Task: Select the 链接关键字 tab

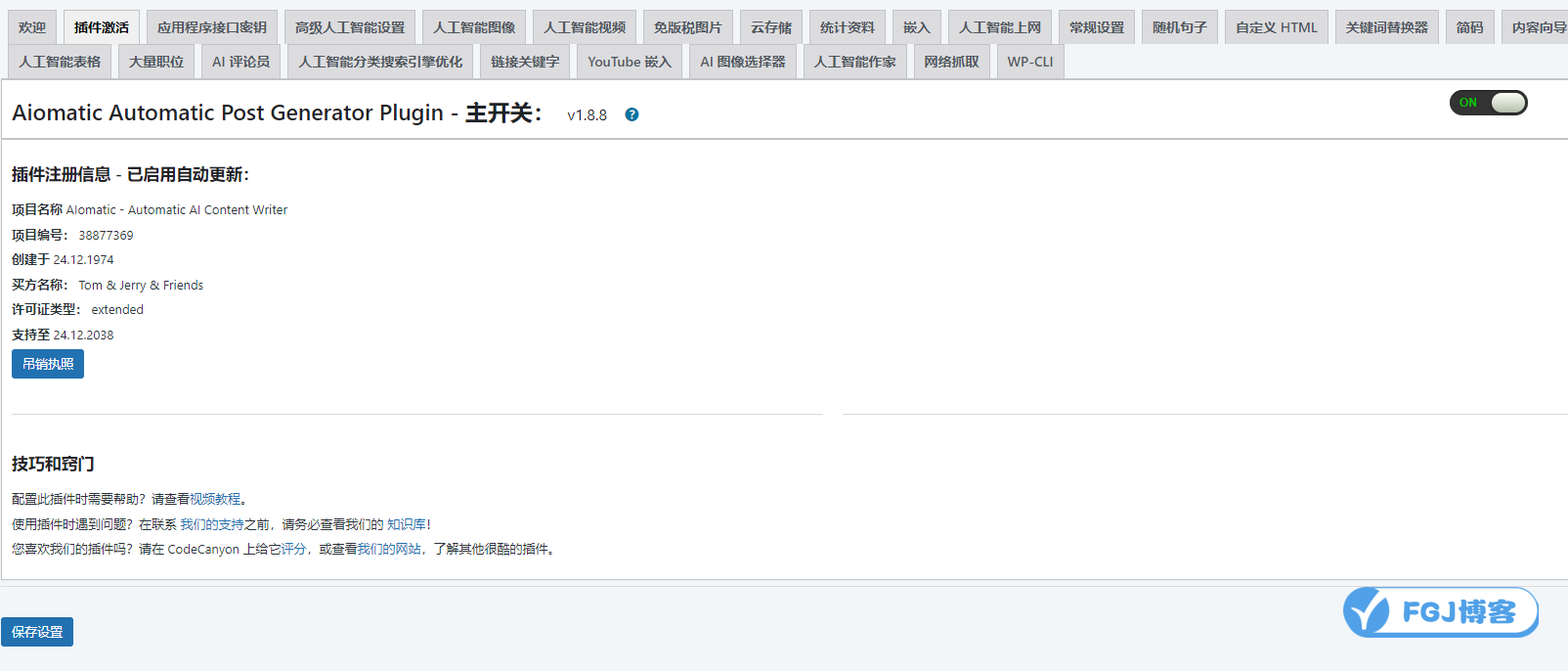Action: (x=525, y=62)
